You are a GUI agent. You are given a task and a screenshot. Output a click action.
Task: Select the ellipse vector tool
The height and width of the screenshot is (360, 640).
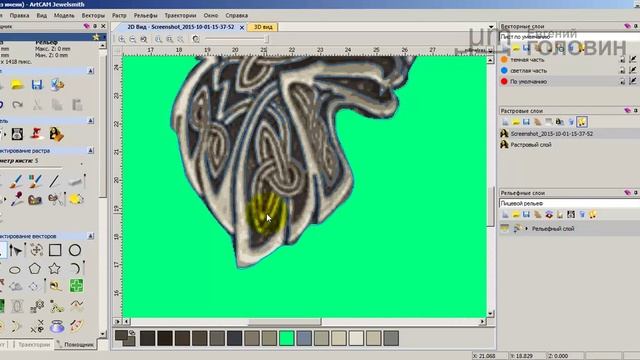point(15,269)
